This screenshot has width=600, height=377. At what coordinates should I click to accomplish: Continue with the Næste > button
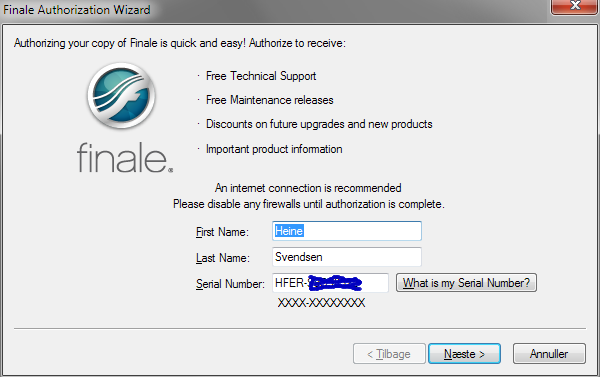point(464,354)
